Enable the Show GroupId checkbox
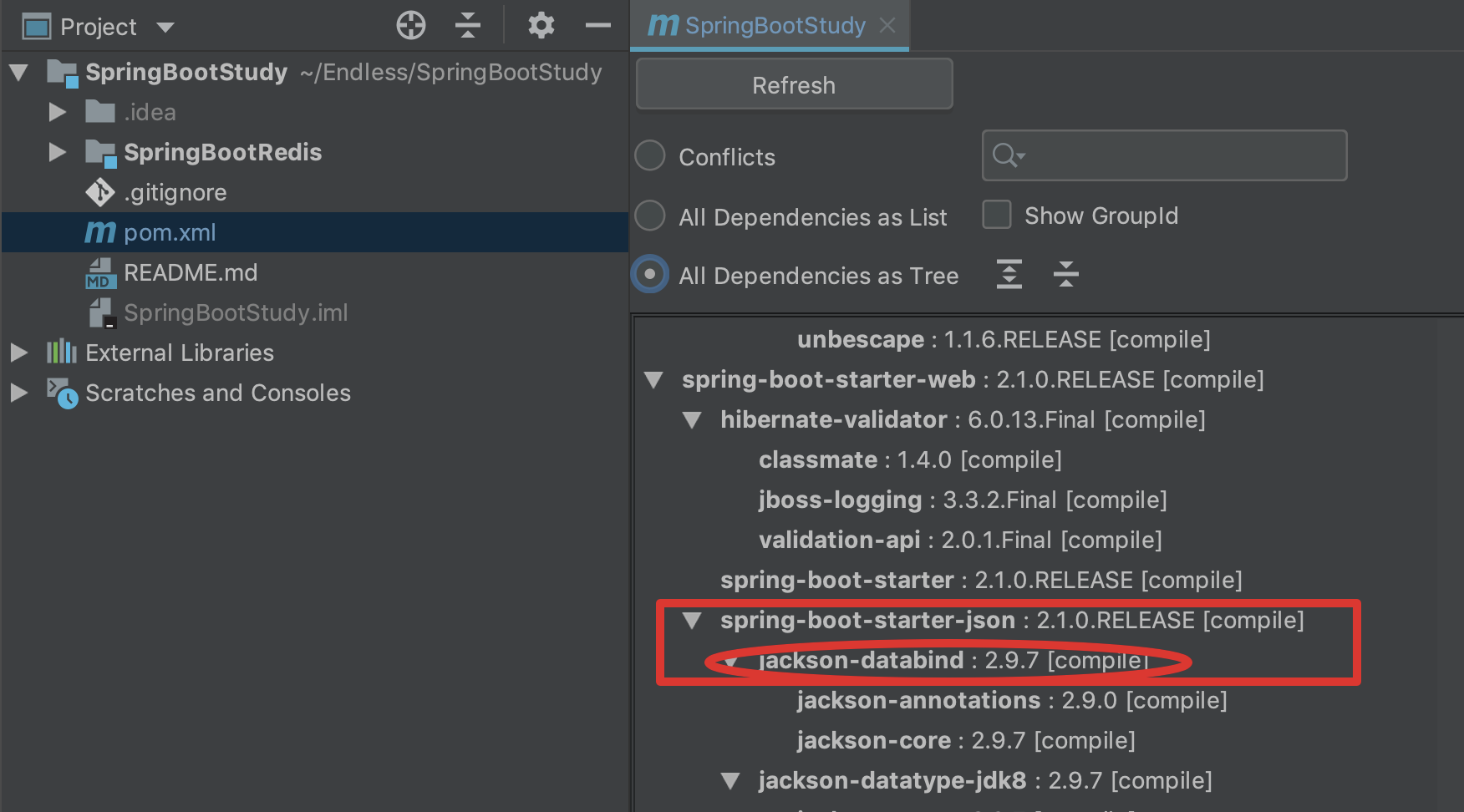Screen dimensions: 1464x812 coord(996,214)
